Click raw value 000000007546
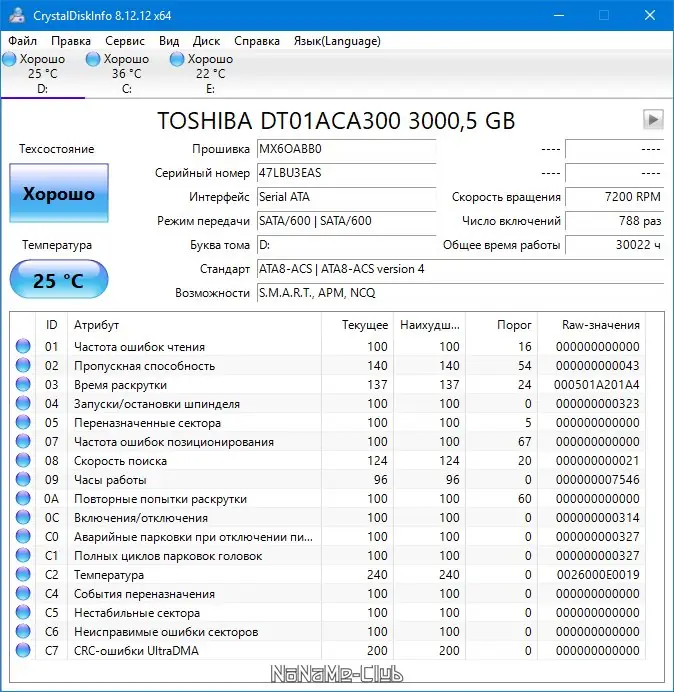Viewport: 674px width, 692px height. click(598, 480)
